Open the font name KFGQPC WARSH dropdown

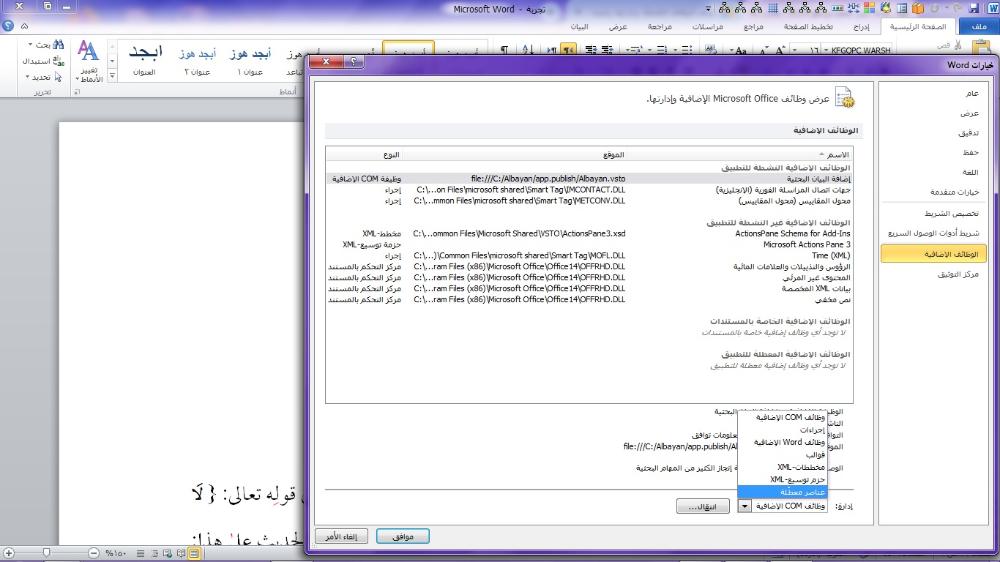click(827, 50)
